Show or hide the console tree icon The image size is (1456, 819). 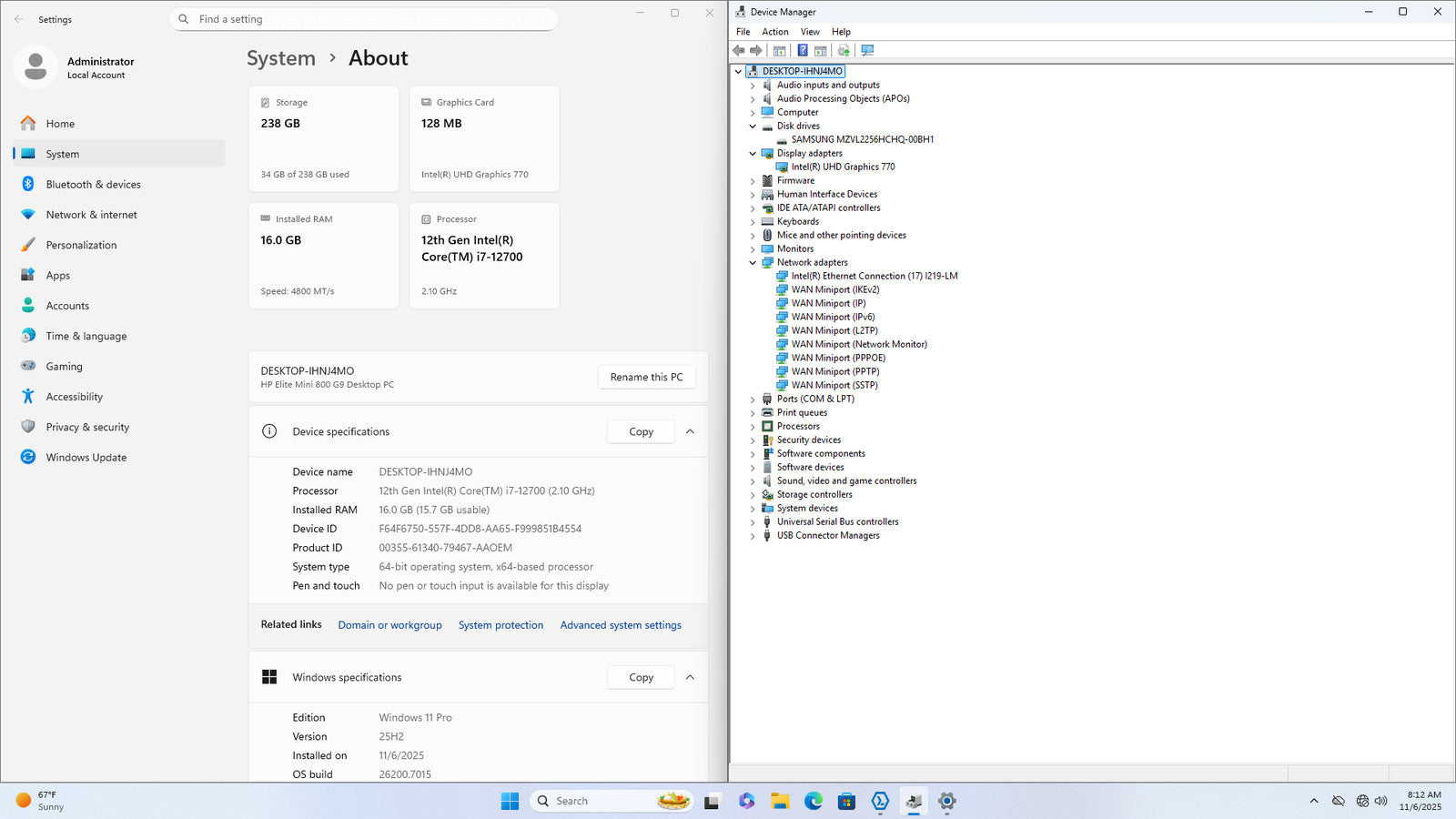[x=779, y=51]
